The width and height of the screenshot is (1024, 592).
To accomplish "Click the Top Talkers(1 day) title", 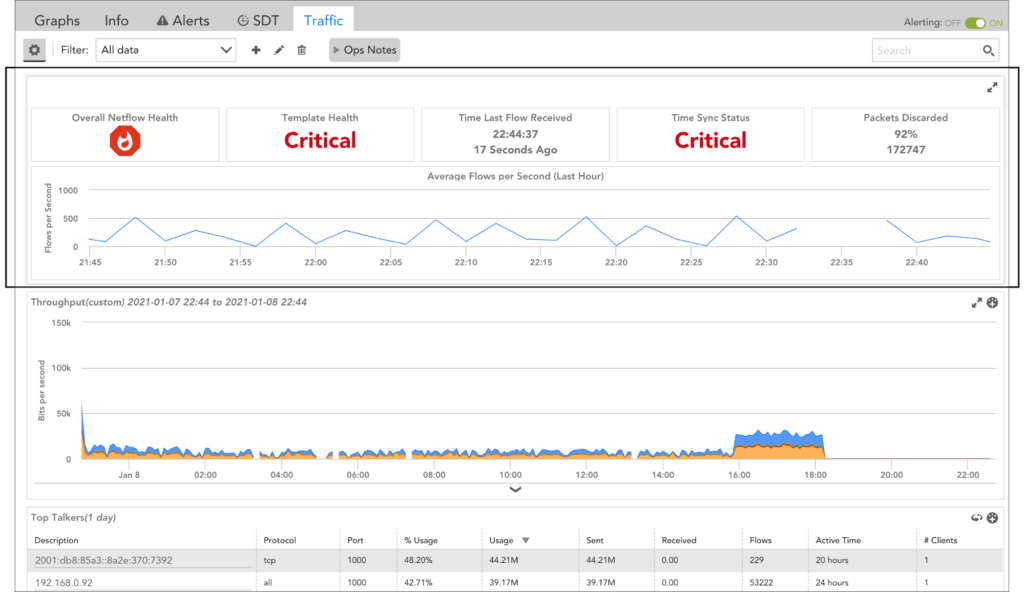I will (x=73, y=518).
